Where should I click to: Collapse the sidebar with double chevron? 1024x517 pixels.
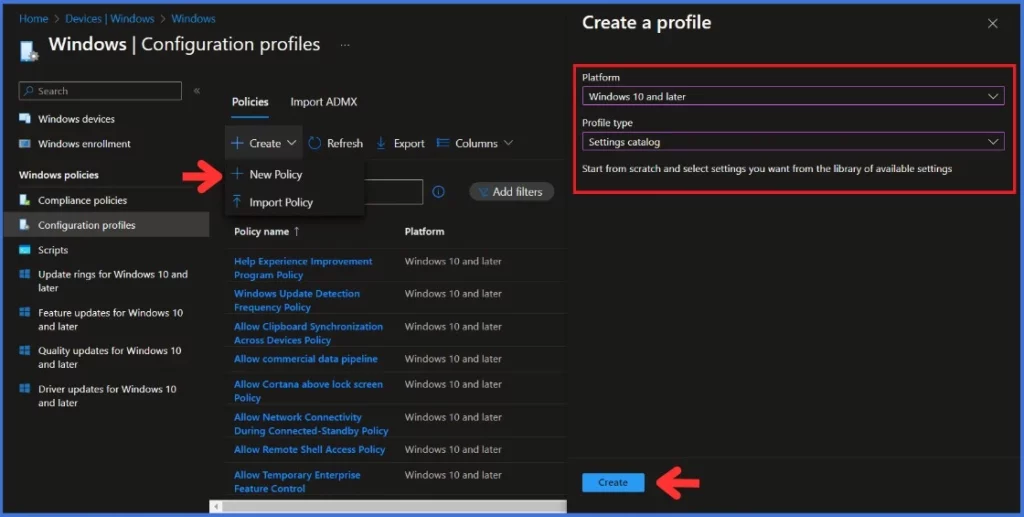coord(197,91)
